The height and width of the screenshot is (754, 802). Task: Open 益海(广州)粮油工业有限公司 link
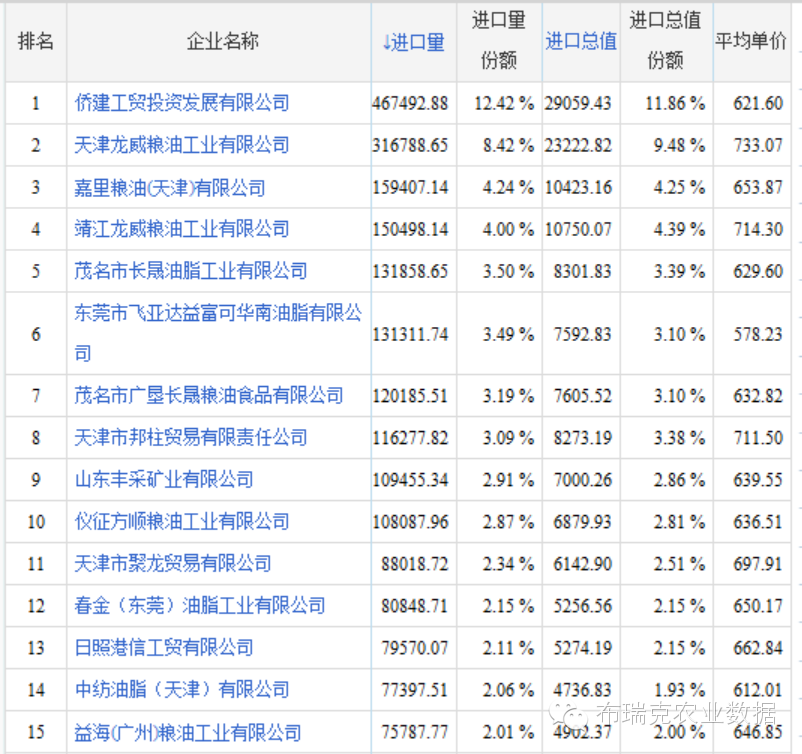[188, 732]
